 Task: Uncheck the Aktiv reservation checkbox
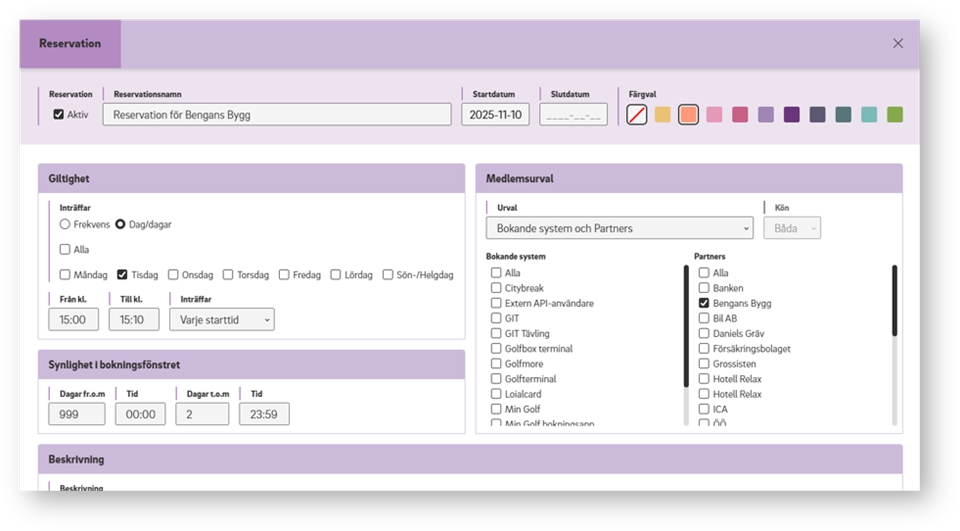[x=59, y=115]
